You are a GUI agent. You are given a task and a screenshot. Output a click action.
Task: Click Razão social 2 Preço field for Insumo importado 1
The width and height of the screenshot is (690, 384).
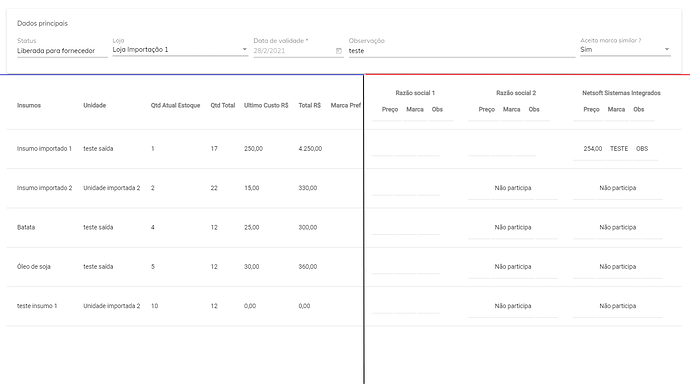click(479, 150)
